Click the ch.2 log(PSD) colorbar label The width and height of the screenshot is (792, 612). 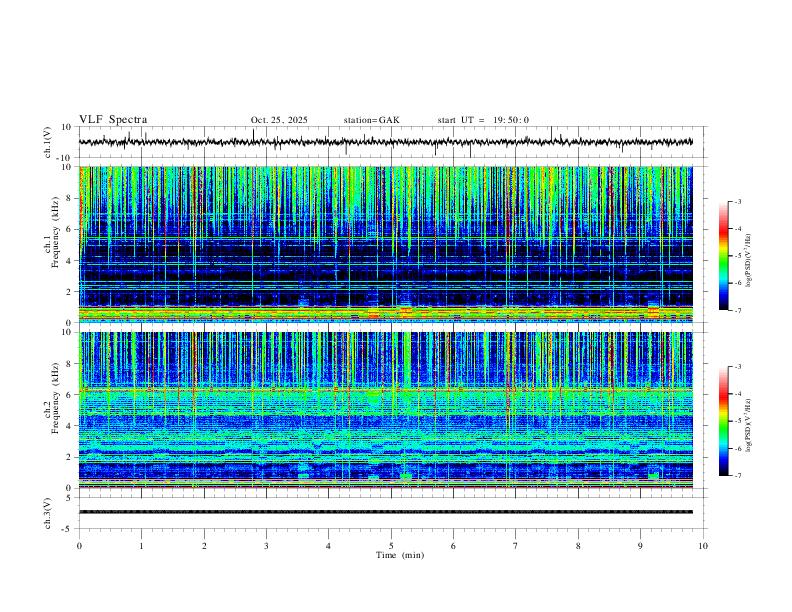[749, 426]
